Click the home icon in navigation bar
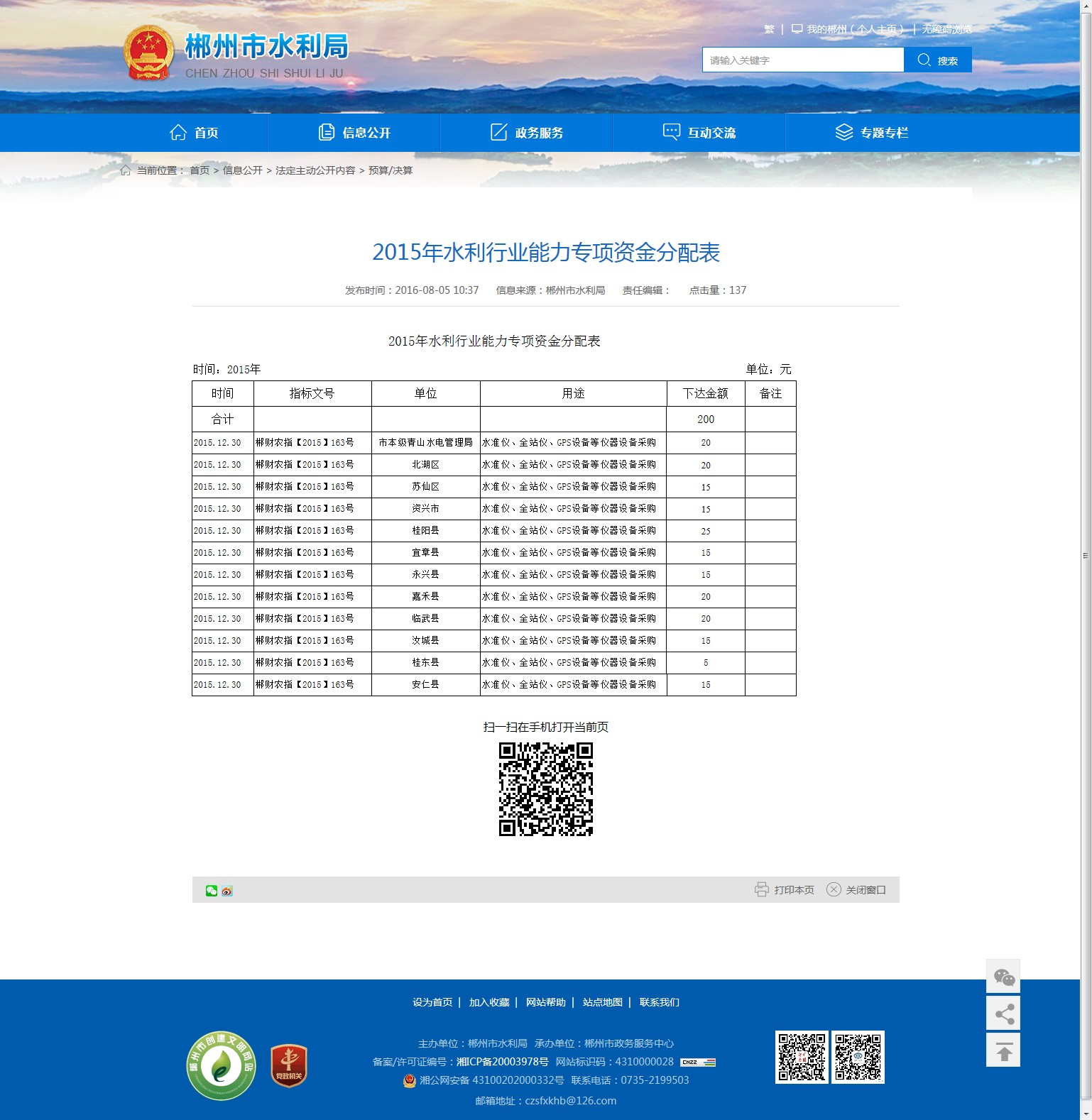The image size is (1092, 1120). click(x=178, y=133)
